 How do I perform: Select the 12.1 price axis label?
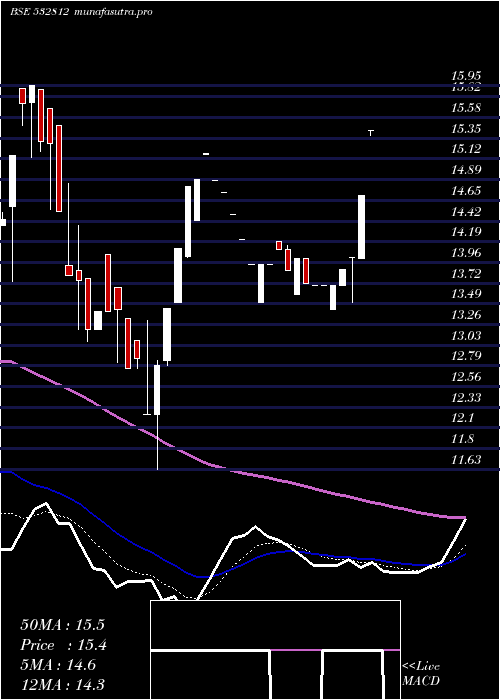tap(462, 418)
